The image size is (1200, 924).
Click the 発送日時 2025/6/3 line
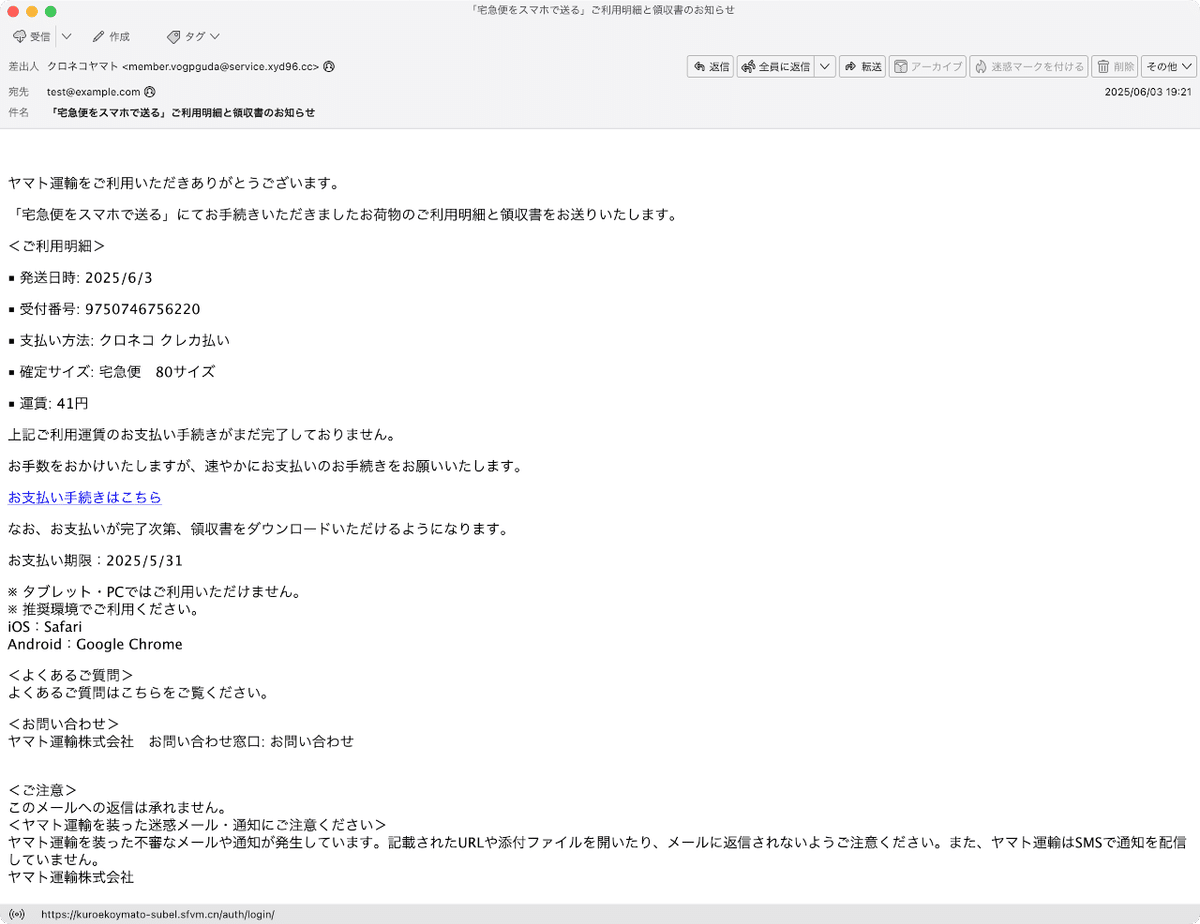tap(80, 277)
